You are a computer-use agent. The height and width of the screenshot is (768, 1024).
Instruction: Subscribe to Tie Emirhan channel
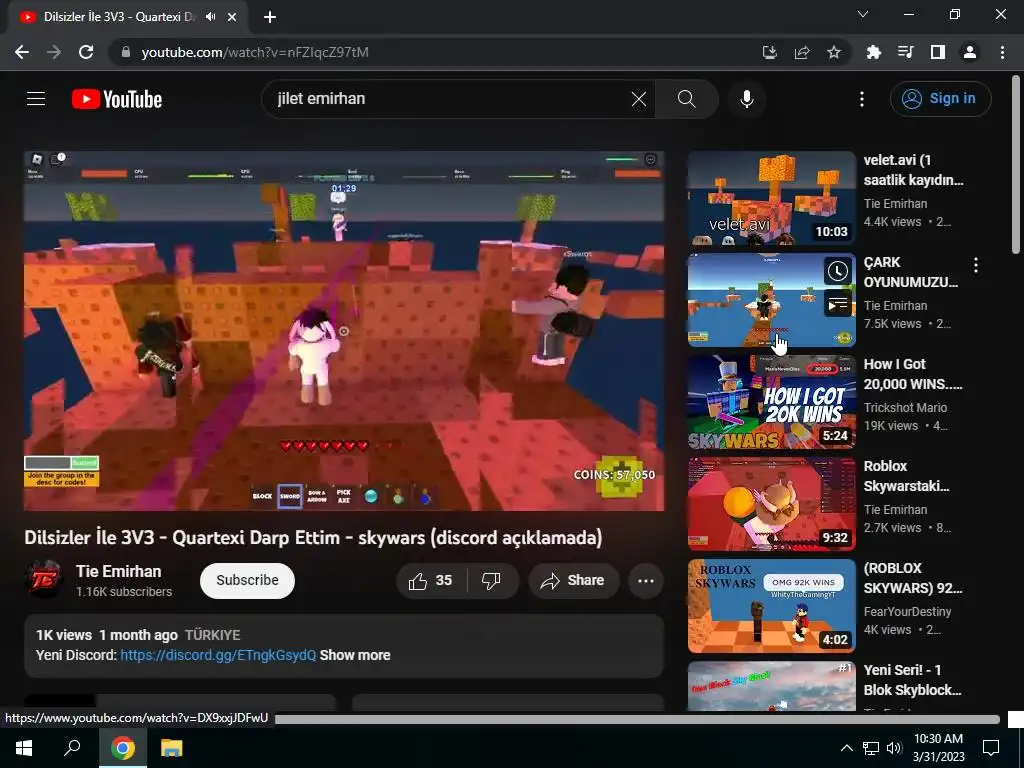(247, 581)
